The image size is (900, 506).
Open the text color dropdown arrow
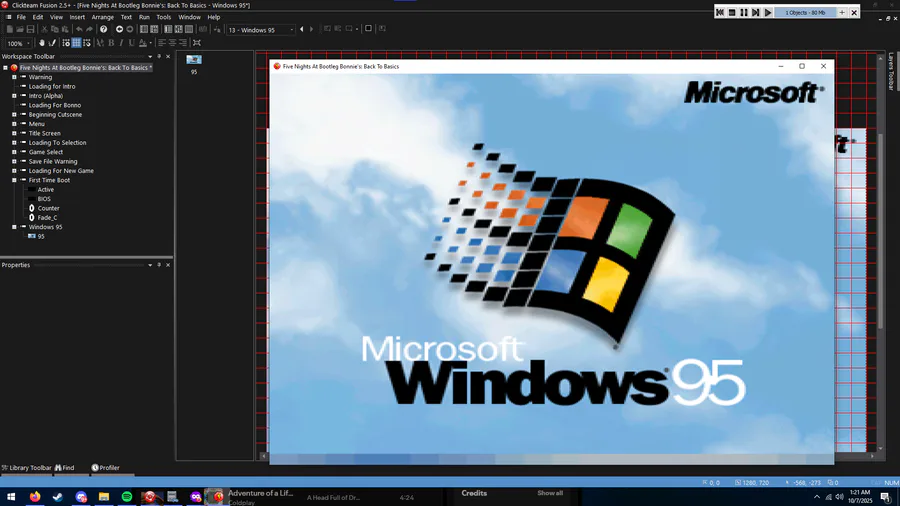[150, 43]
